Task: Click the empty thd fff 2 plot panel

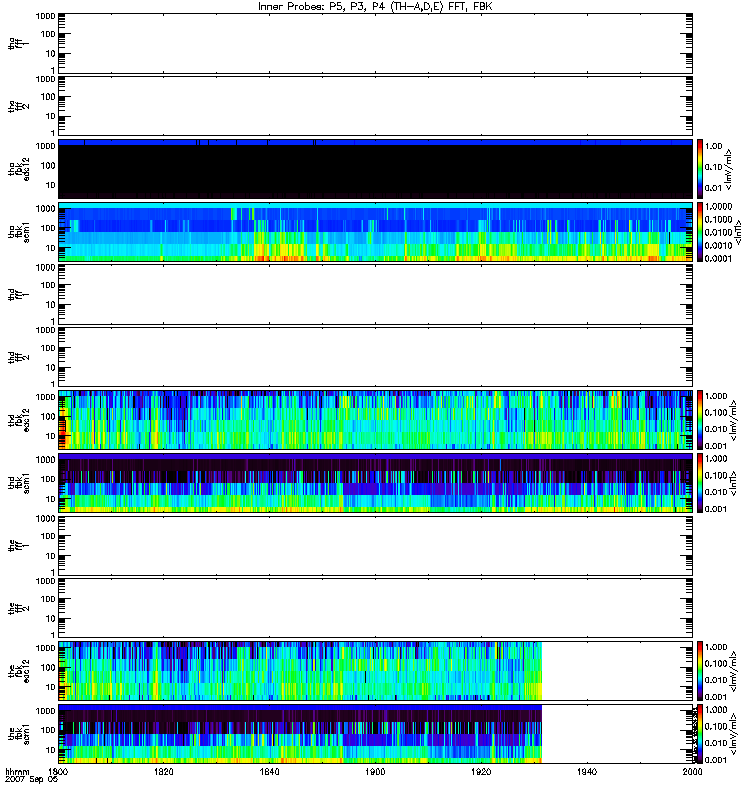Action: click(x=376, y=357)
